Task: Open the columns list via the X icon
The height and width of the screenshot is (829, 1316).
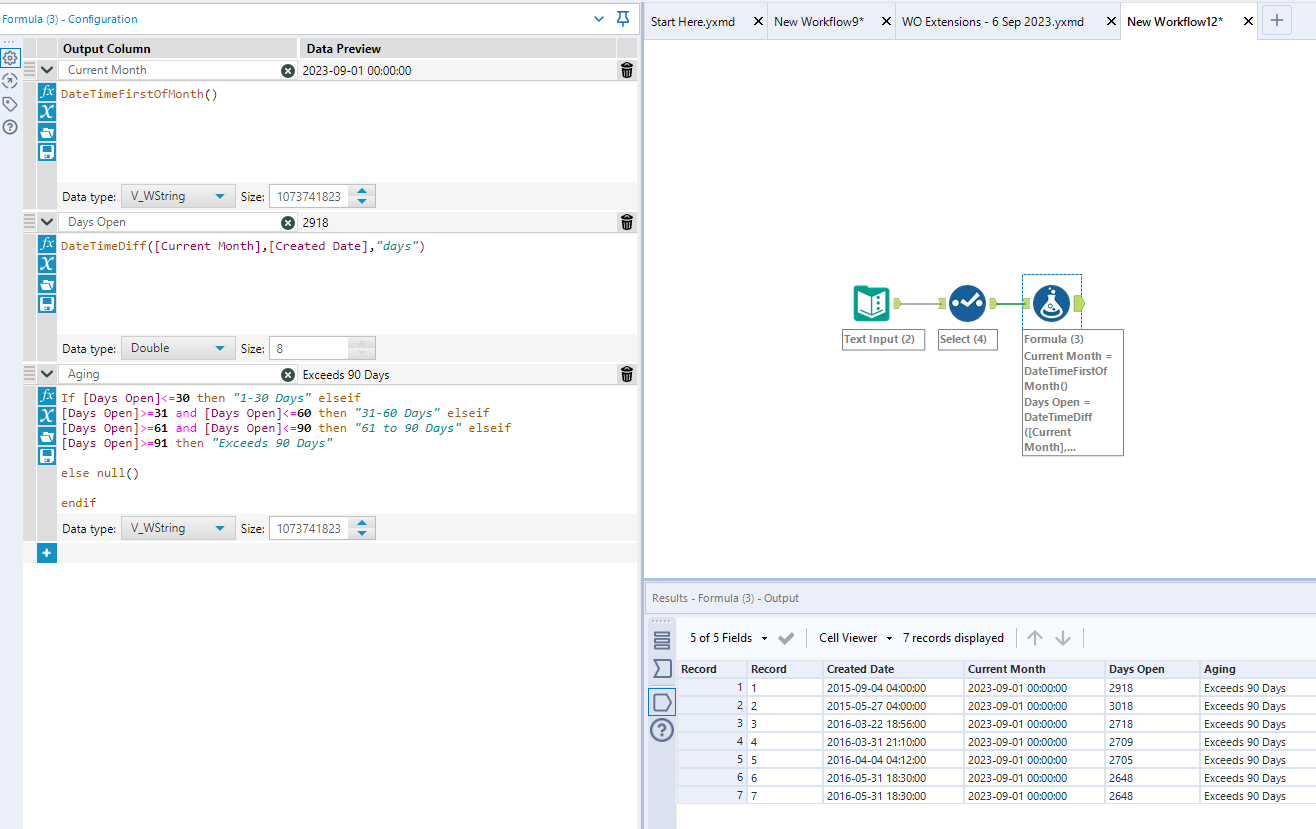Action: coord(46,111)
